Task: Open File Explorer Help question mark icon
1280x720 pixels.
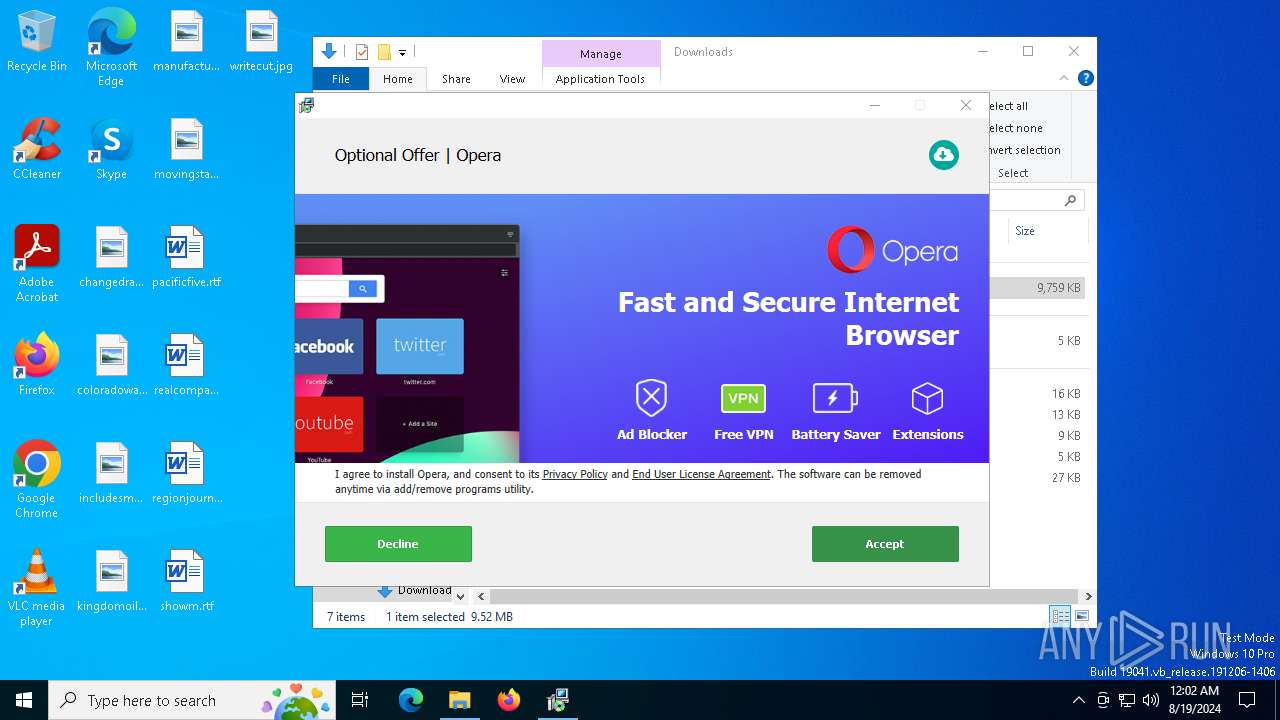Action: [1085, 78]
